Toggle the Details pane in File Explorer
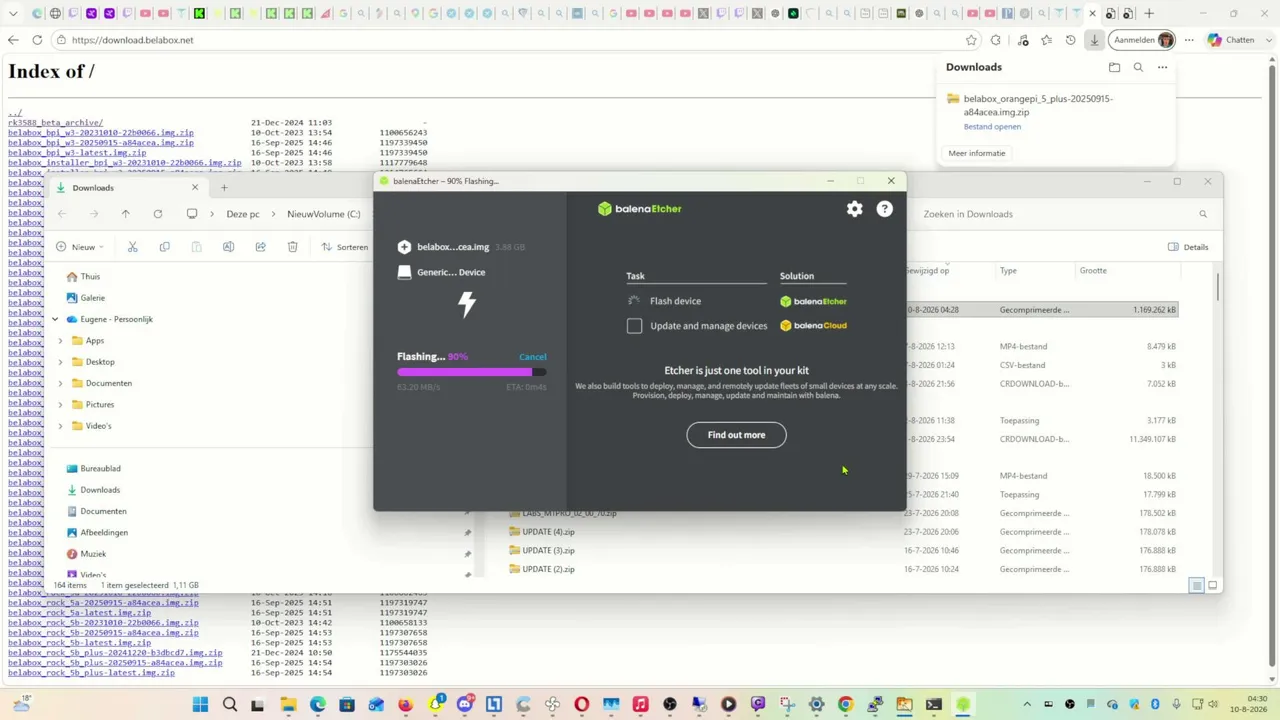The width and height of the screenshot is (1280, 720). tap(1188, 247)
